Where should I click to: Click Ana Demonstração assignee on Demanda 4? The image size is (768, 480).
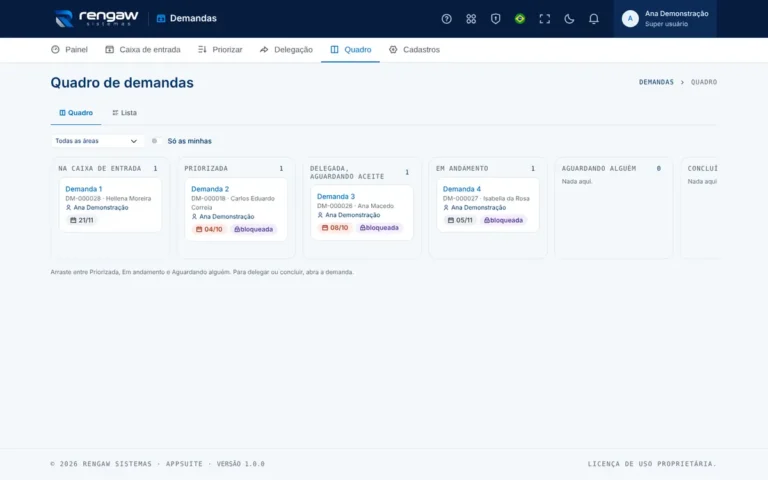click(475, 208)
